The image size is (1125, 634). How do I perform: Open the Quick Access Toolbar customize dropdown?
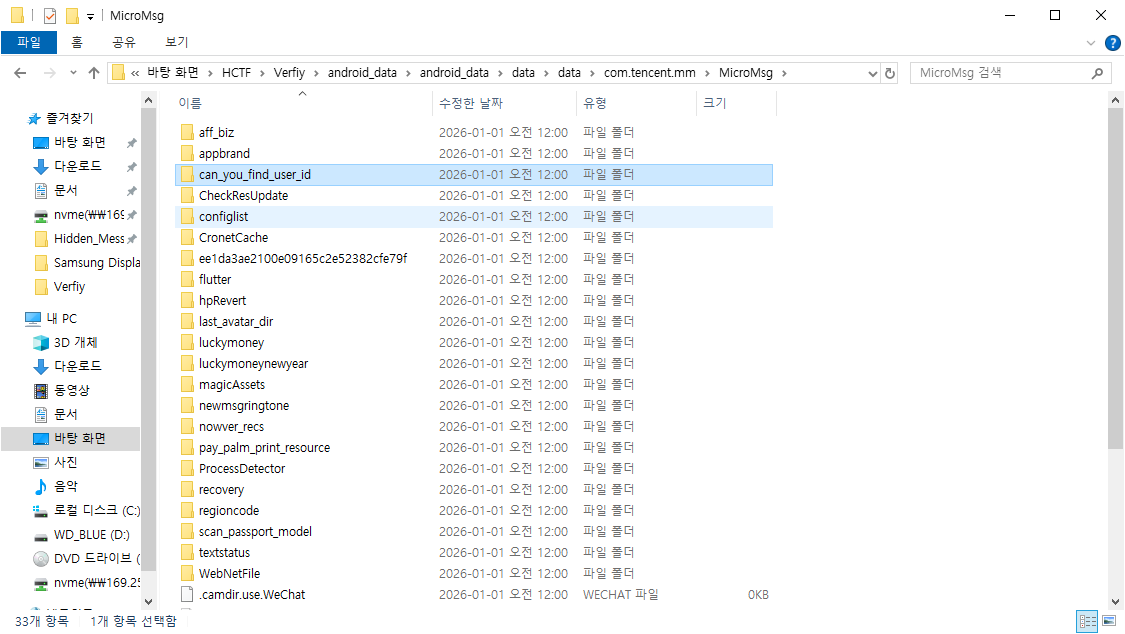(x=90, y=16)
